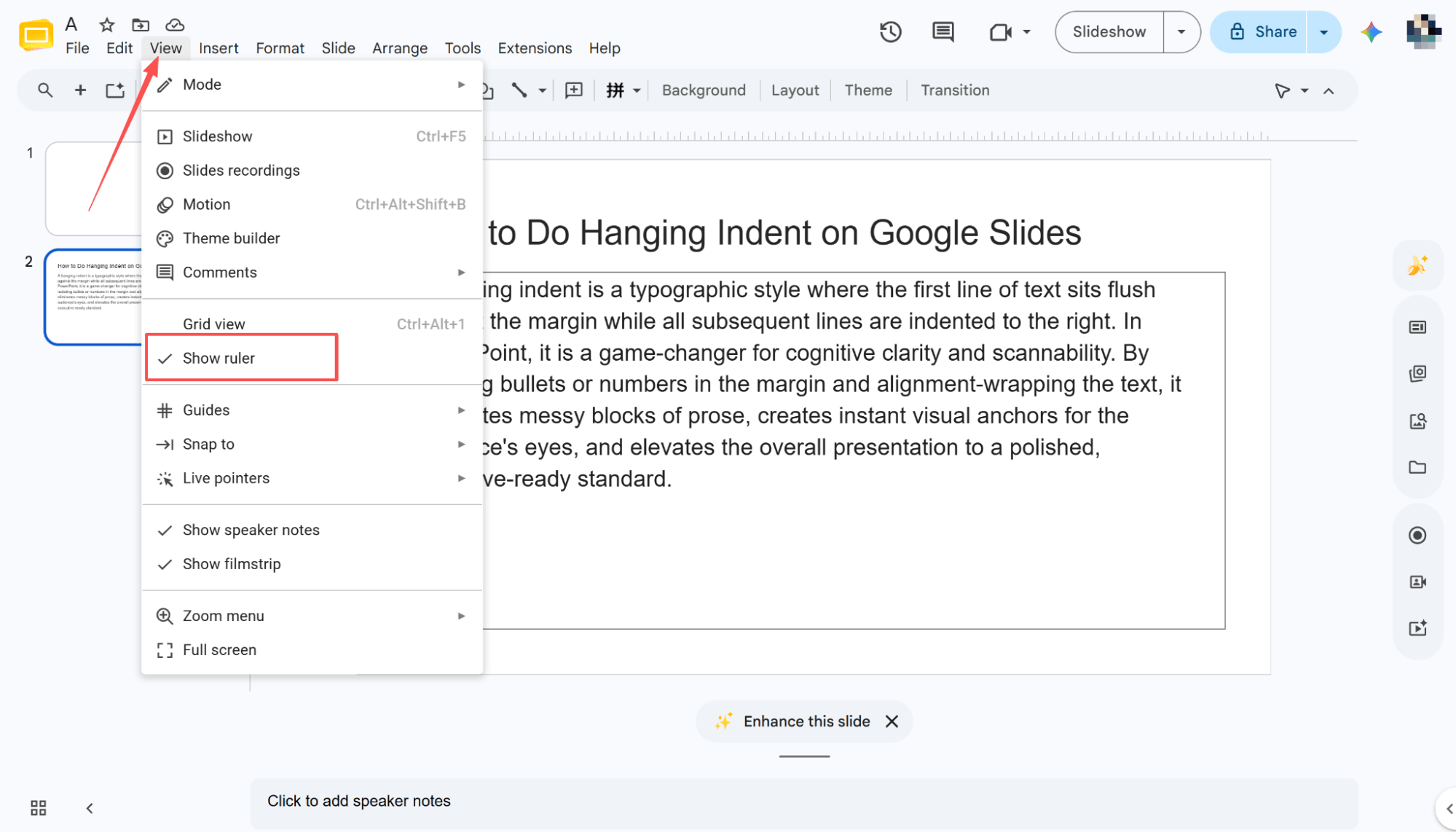Viewport: 1456px width, 833px height.
Task: Toggle Show filmstrip option
Action: pyautogui.click(x=312, y=564)
